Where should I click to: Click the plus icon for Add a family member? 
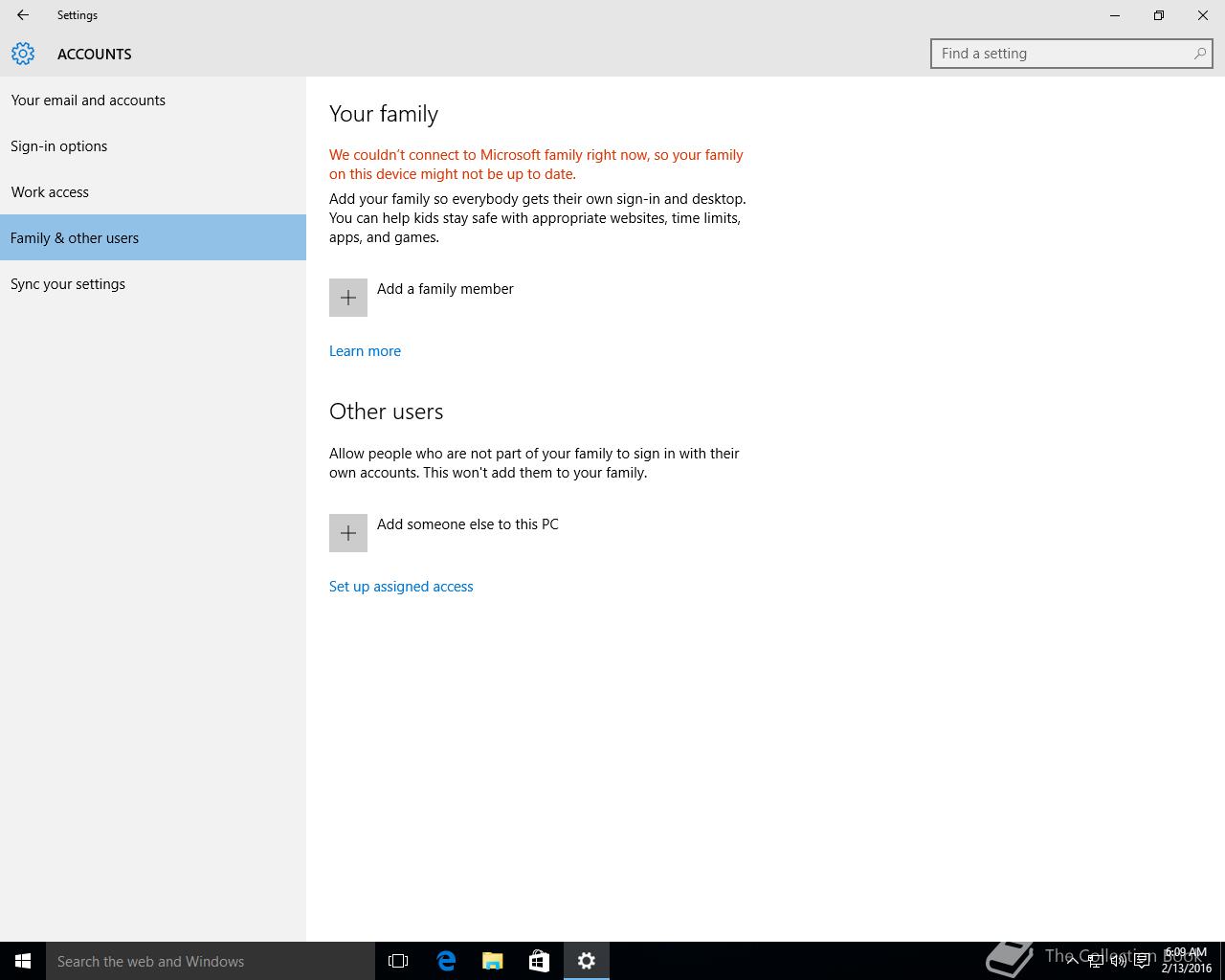(348, 298)
